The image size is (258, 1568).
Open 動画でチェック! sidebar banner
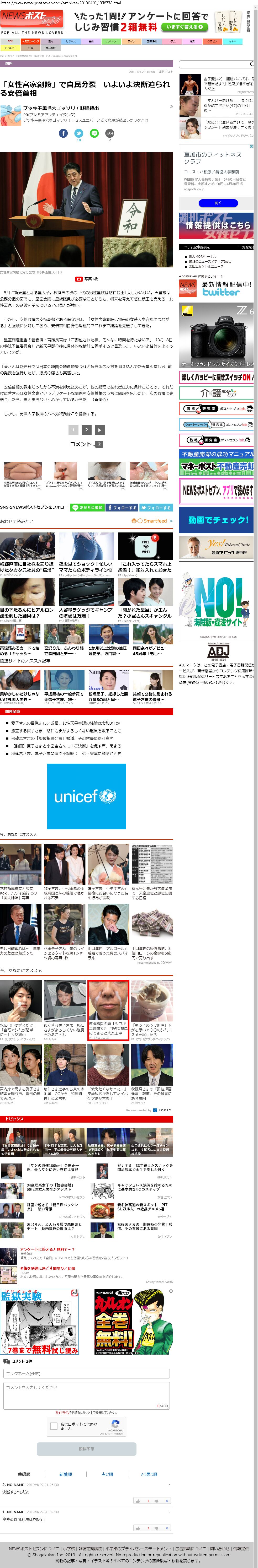click(x=216, y=520)
